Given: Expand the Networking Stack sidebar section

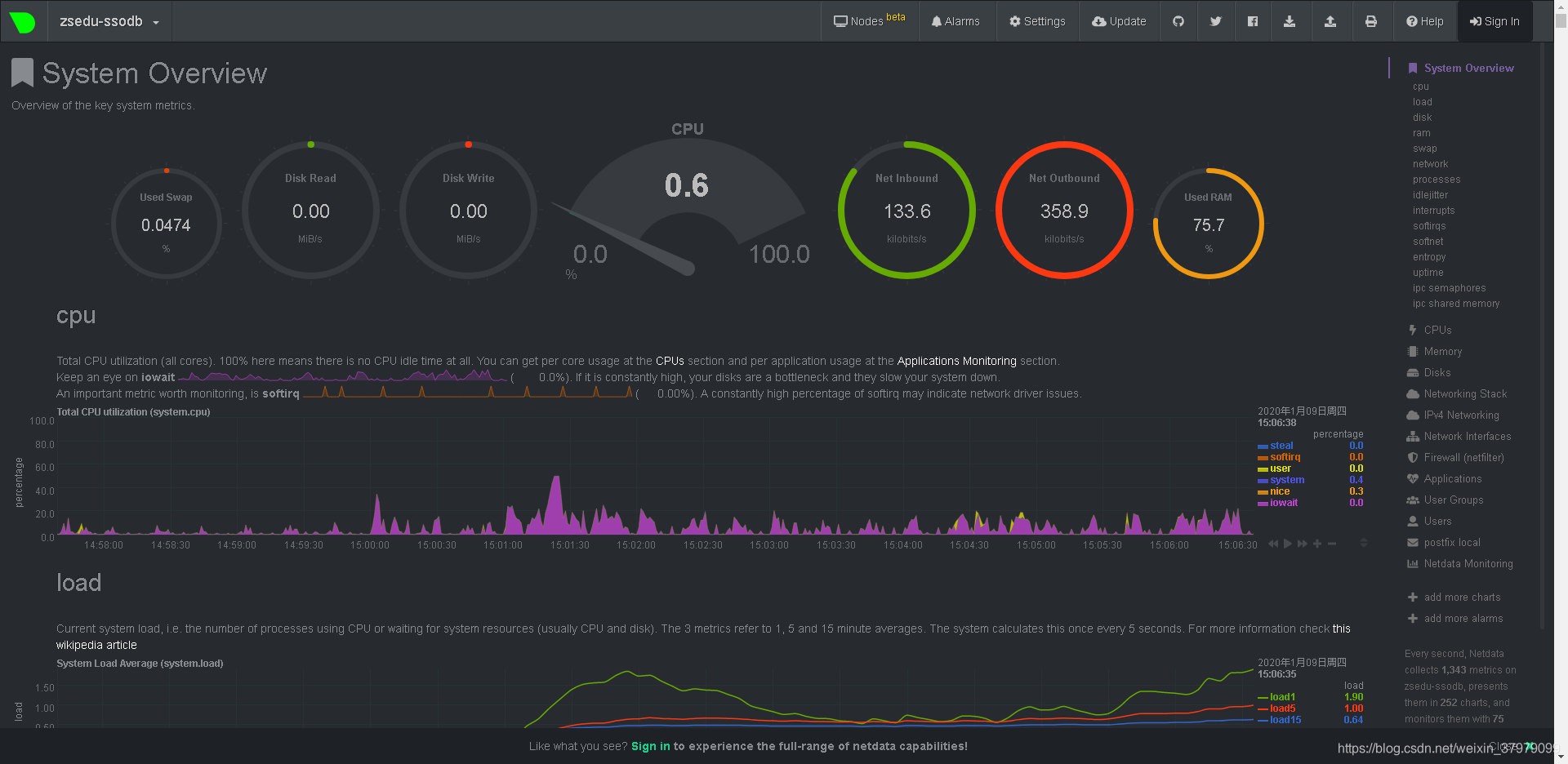Looking at the screenshot, I should [x=1465, y=394].
